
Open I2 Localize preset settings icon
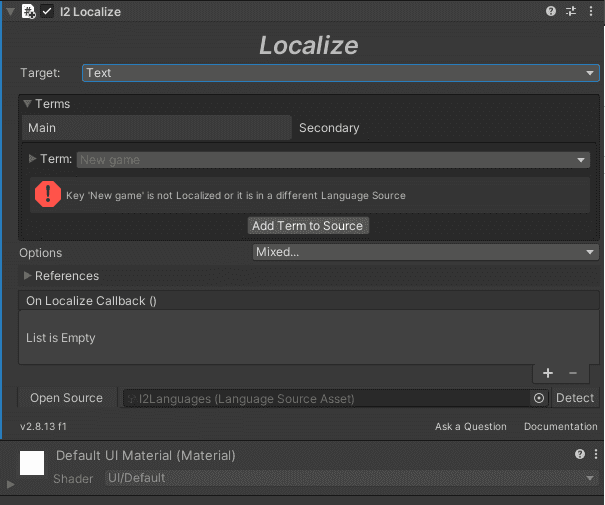pos(571,11)
